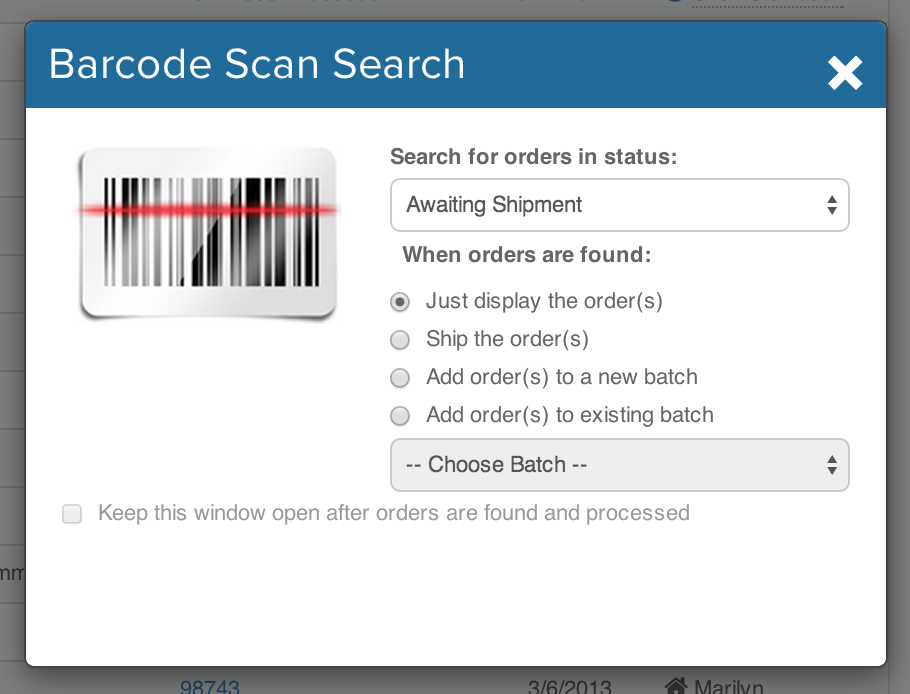Open order number 98743 link
The image size is (910, 694).
click(210, 687)
